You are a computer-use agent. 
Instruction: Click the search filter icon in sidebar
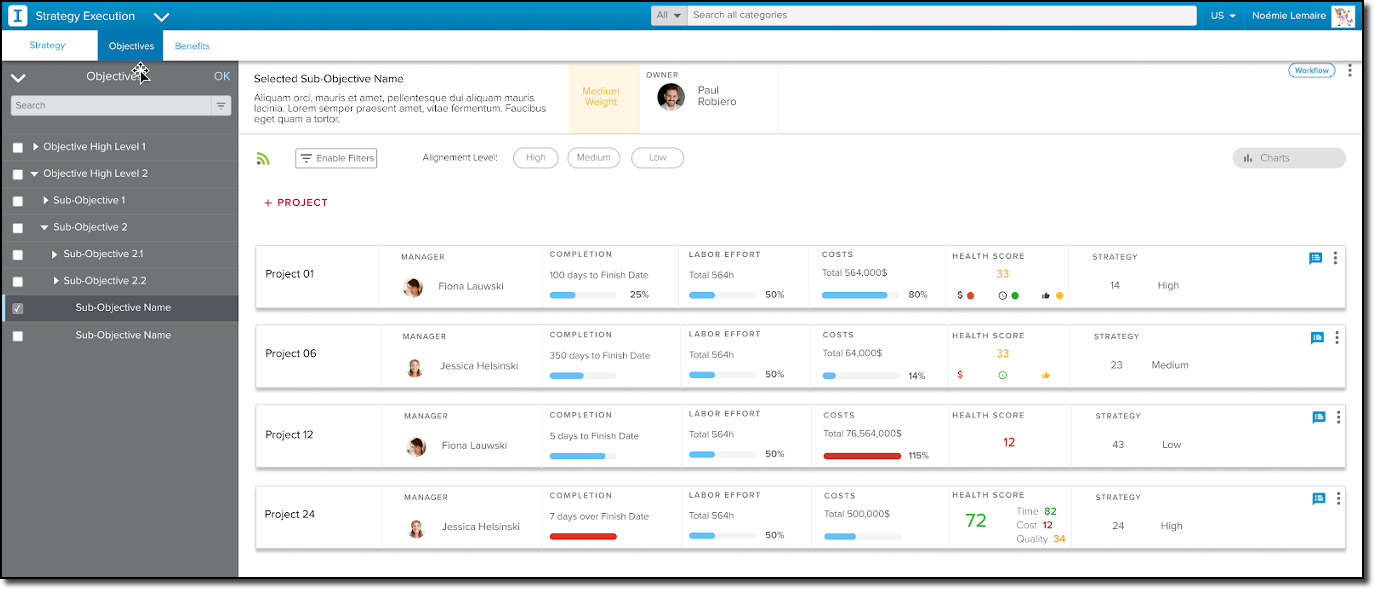(x=220, y=105)
